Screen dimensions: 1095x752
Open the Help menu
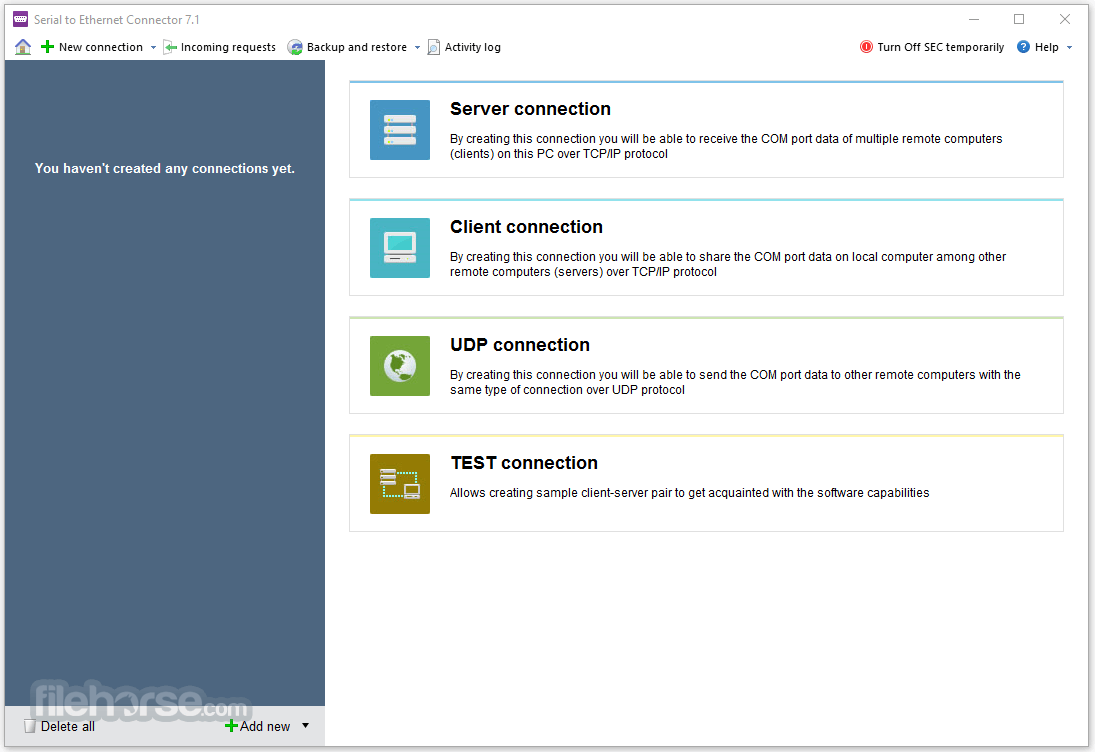(x=1046, y=47)
